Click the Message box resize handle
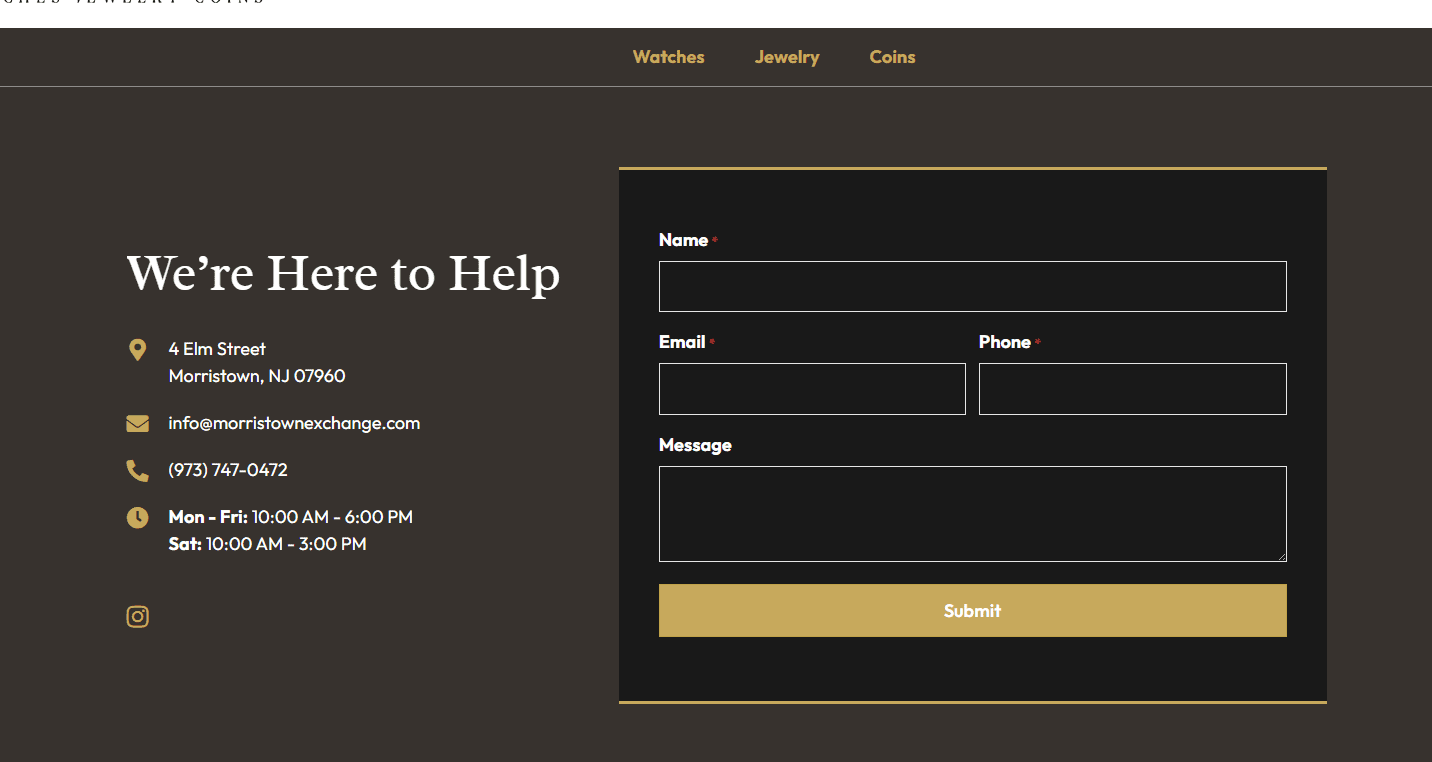Screen dimensions: 1432x762 click(1281, 556)
